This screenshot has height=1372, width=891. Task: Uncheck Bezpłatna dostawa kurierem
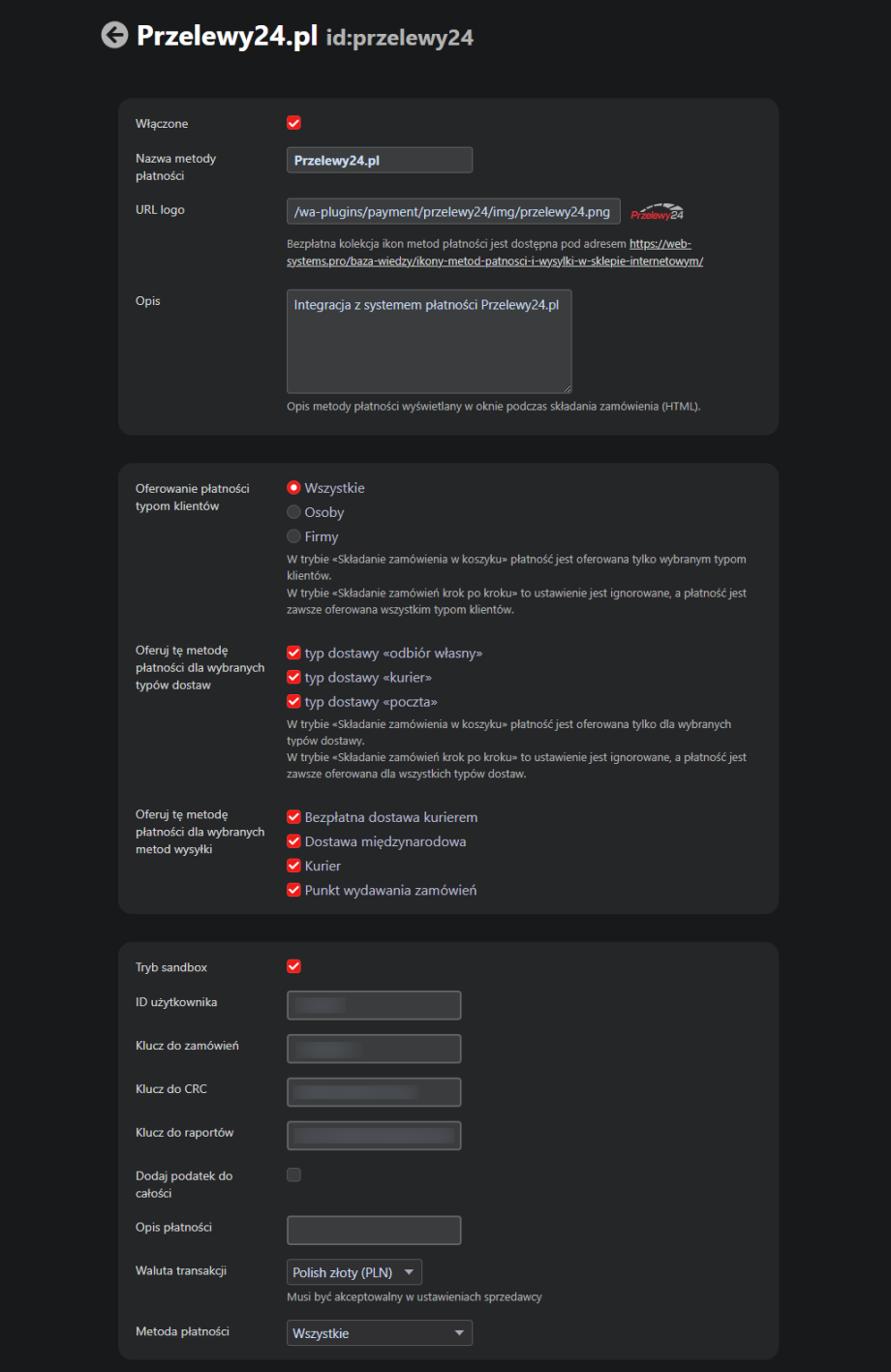tap(294, 817)
